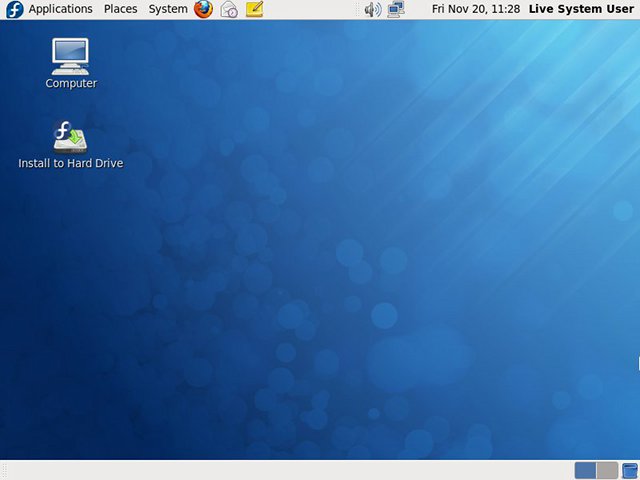The width and height of the screenshot is (640, 480).
Task: Launch Firefox web browser from panel
Action: (x=203, y=9)
